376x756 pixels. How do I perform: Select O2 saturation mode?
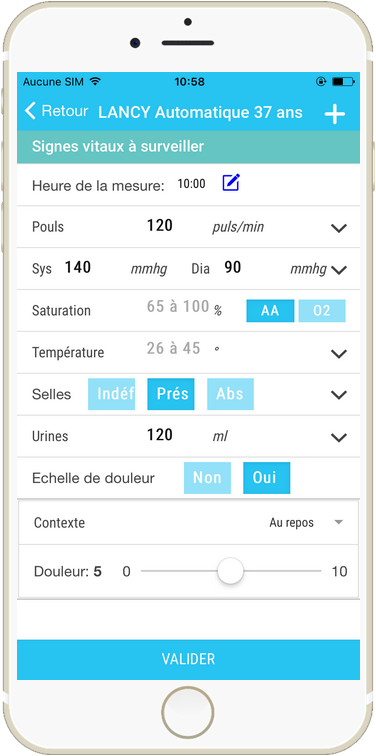[322, 311]
